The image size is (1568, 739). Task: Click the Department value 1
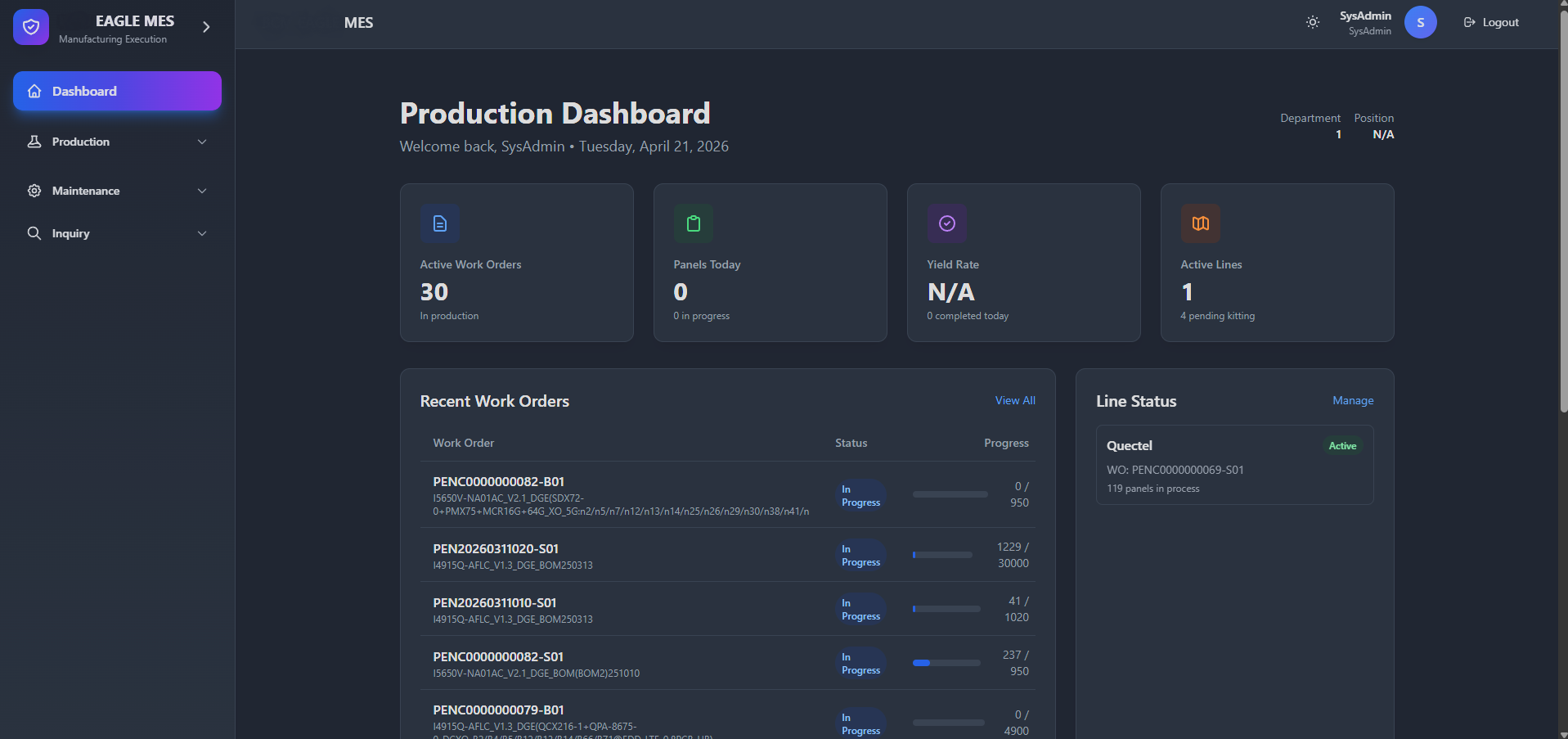(x=1338, y=134)
